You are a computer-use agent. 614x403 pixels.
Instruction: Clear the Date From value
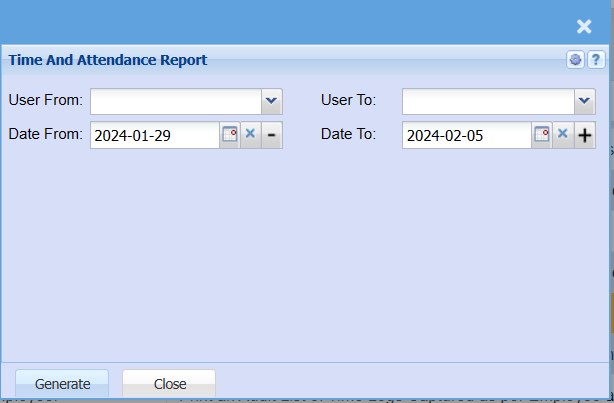(251, 135)
